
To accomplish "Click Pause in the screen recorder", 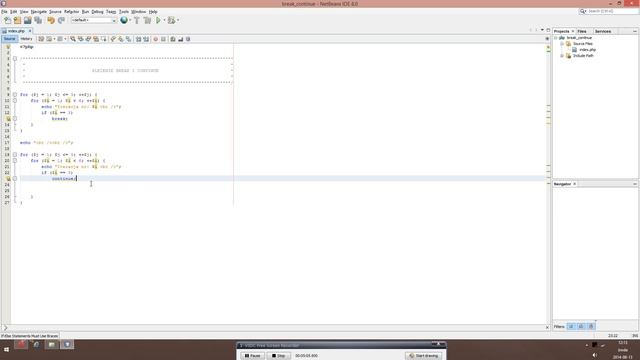I will 253,356.
